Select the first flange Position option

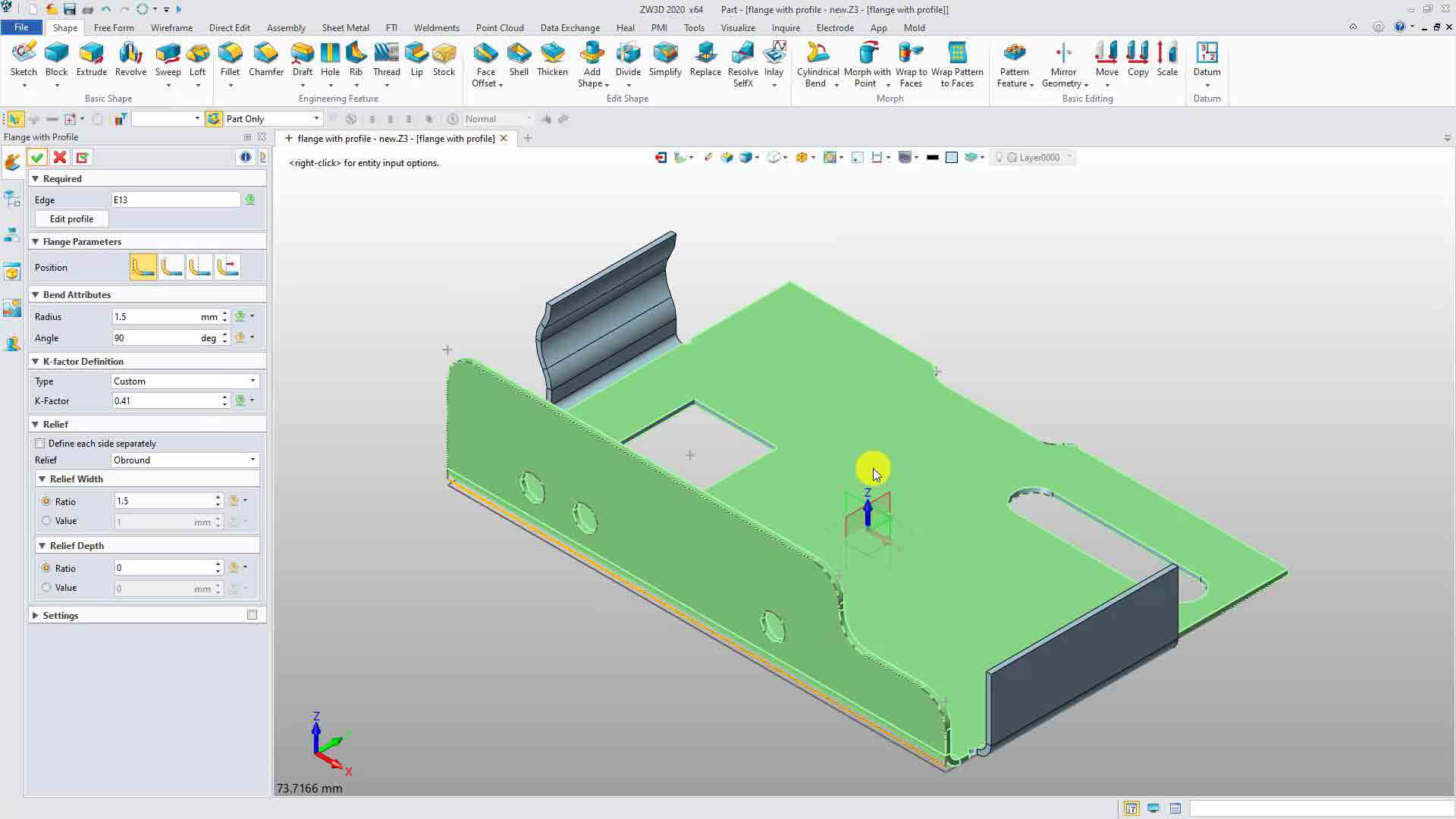143,267
